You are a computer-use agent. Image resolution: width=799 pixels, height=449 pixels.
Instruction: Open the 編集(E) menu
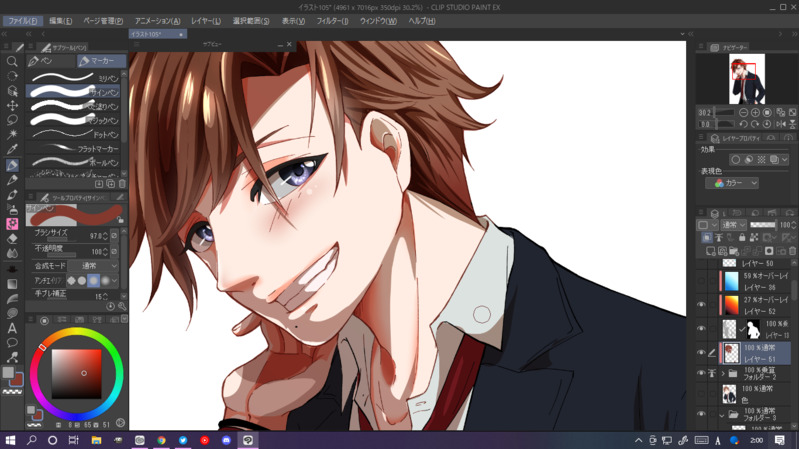(x=60, y=21)
